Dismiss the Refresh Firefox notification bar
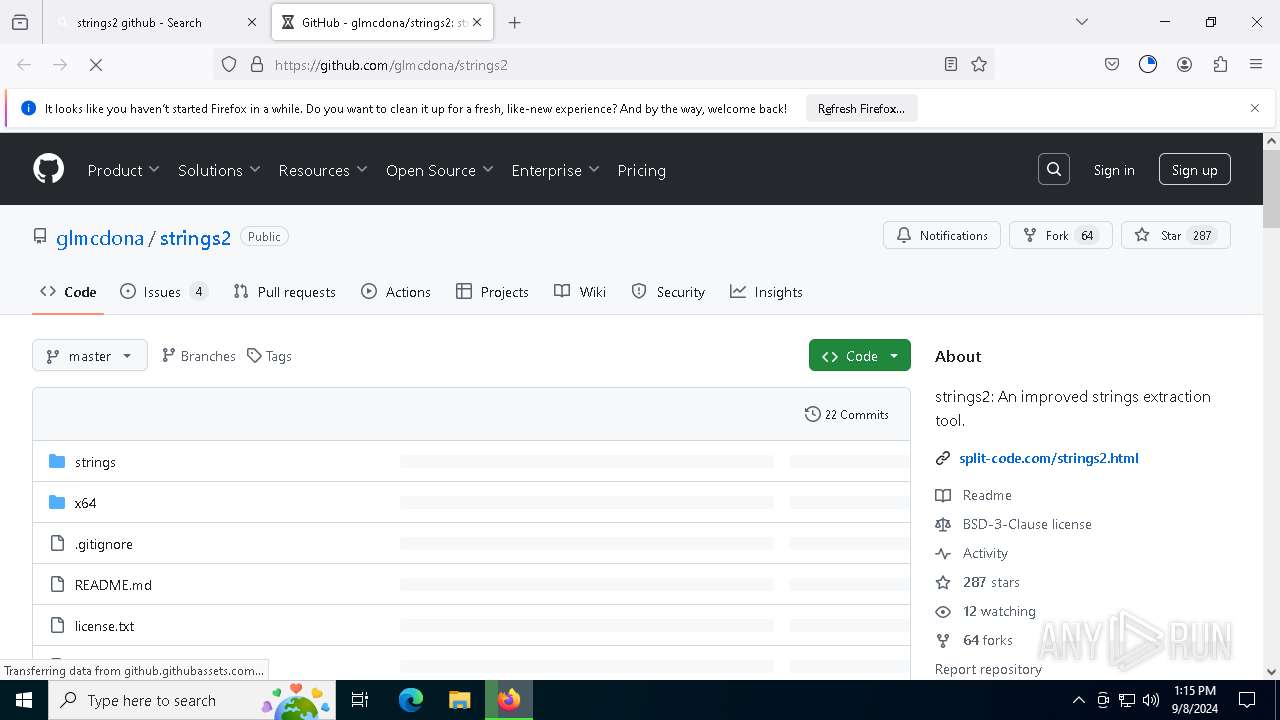 (1255, 108)
